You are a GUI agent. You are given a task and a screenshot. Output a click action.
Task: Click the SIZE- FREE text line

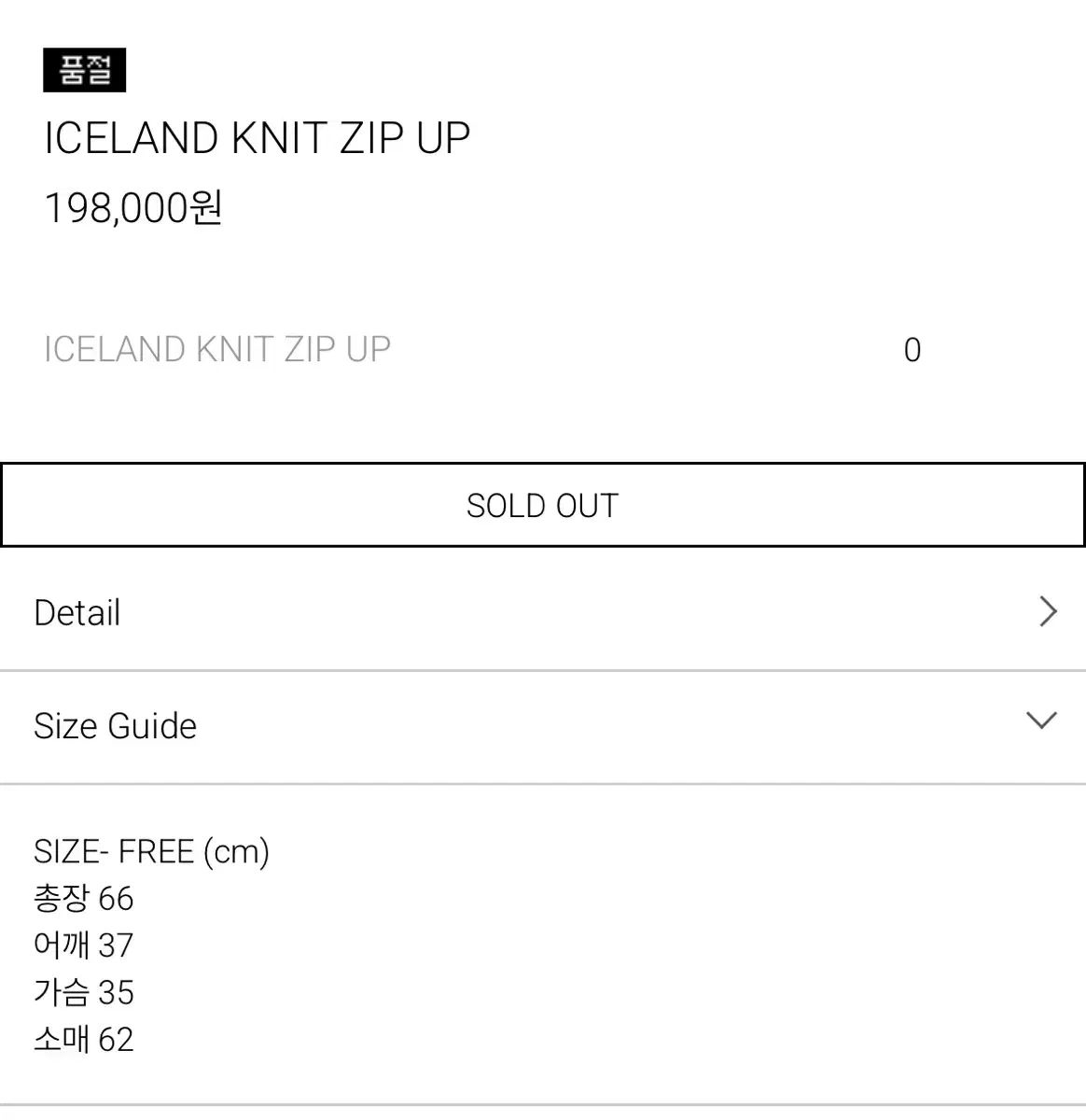pyautogui.click(x=114, y=851)
